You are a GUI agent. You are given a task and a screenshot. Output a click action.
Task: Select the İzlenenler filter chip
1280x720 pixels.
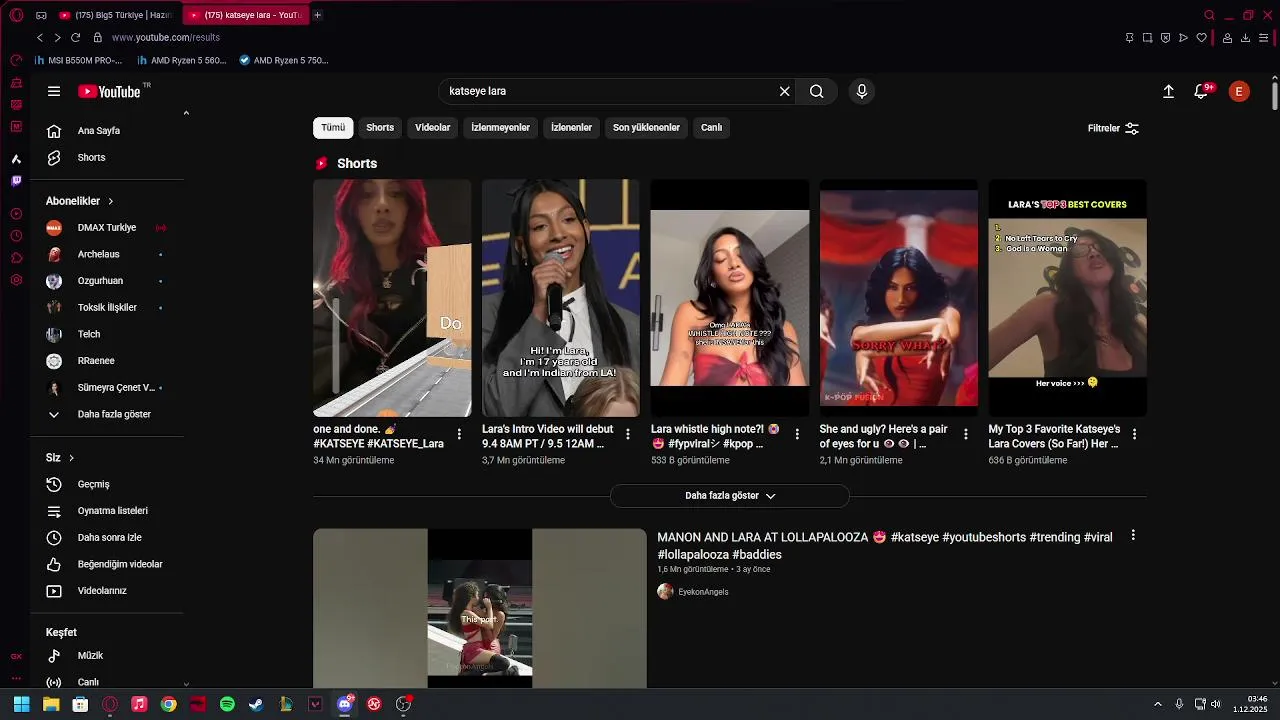(x=572, y=128)
